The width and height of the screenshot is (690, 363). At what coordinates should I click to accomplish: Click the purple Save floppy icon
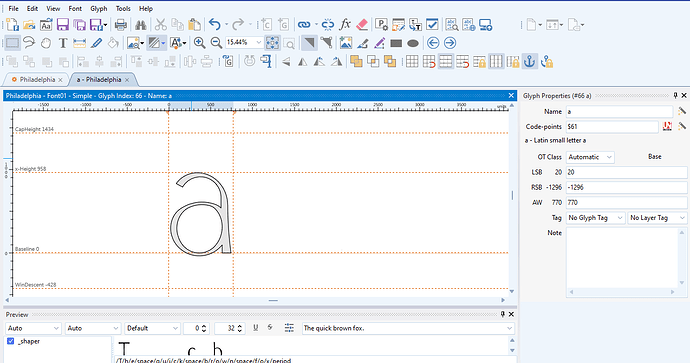[63, 25]
